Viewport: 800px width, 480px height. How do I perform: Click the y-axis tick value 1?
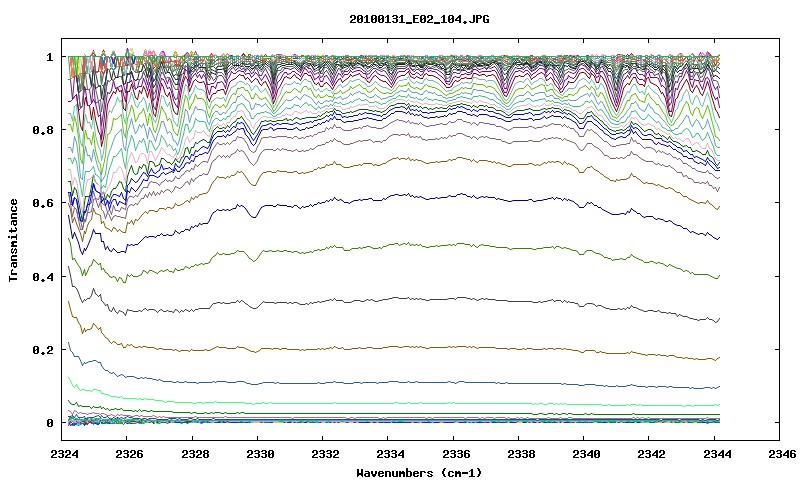coord(50,57)
